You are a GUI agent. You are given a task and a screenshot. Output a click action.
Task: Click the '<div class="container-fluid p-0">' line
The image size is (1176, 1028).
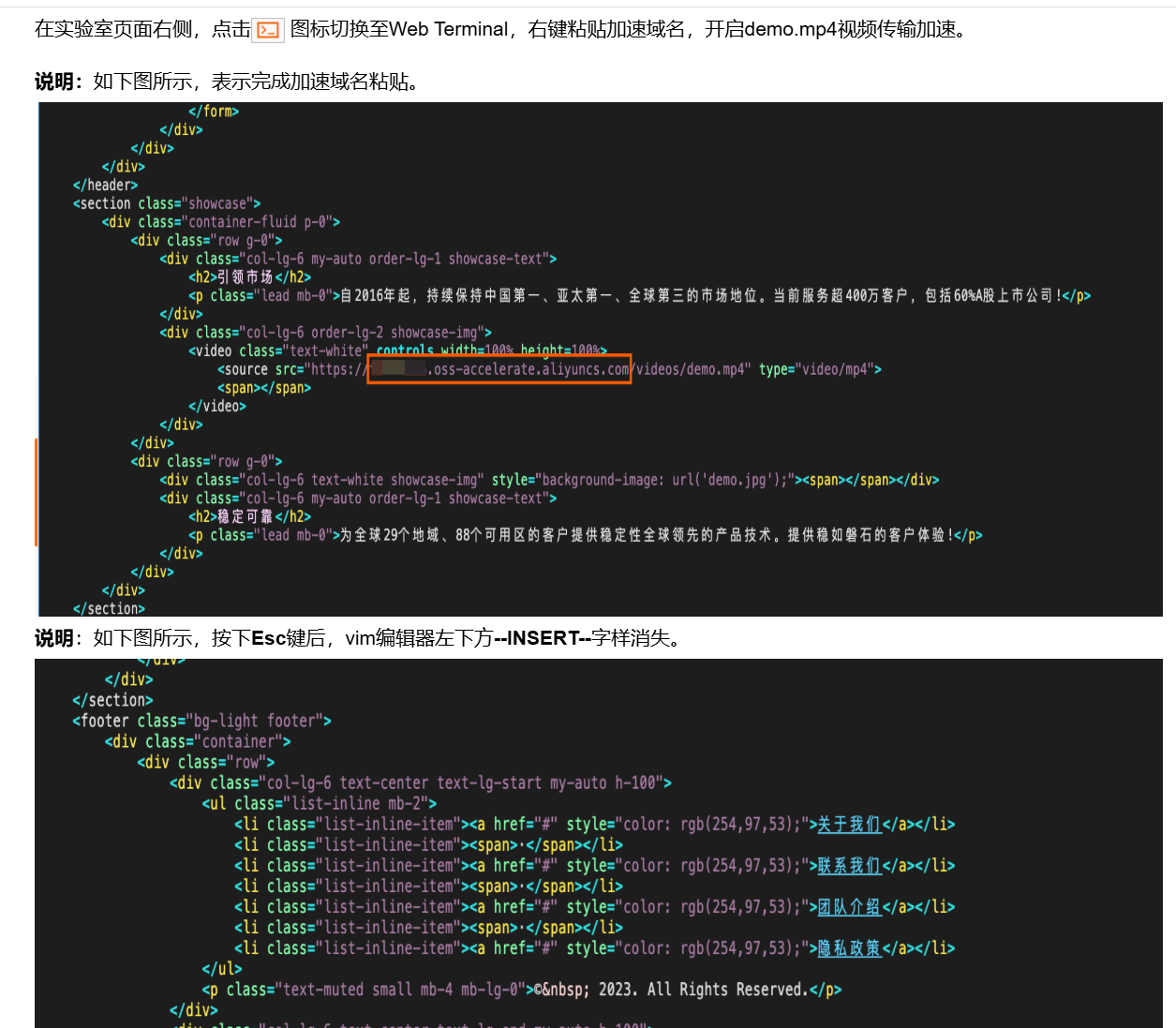pyautogui.click(x=221, y=222)
